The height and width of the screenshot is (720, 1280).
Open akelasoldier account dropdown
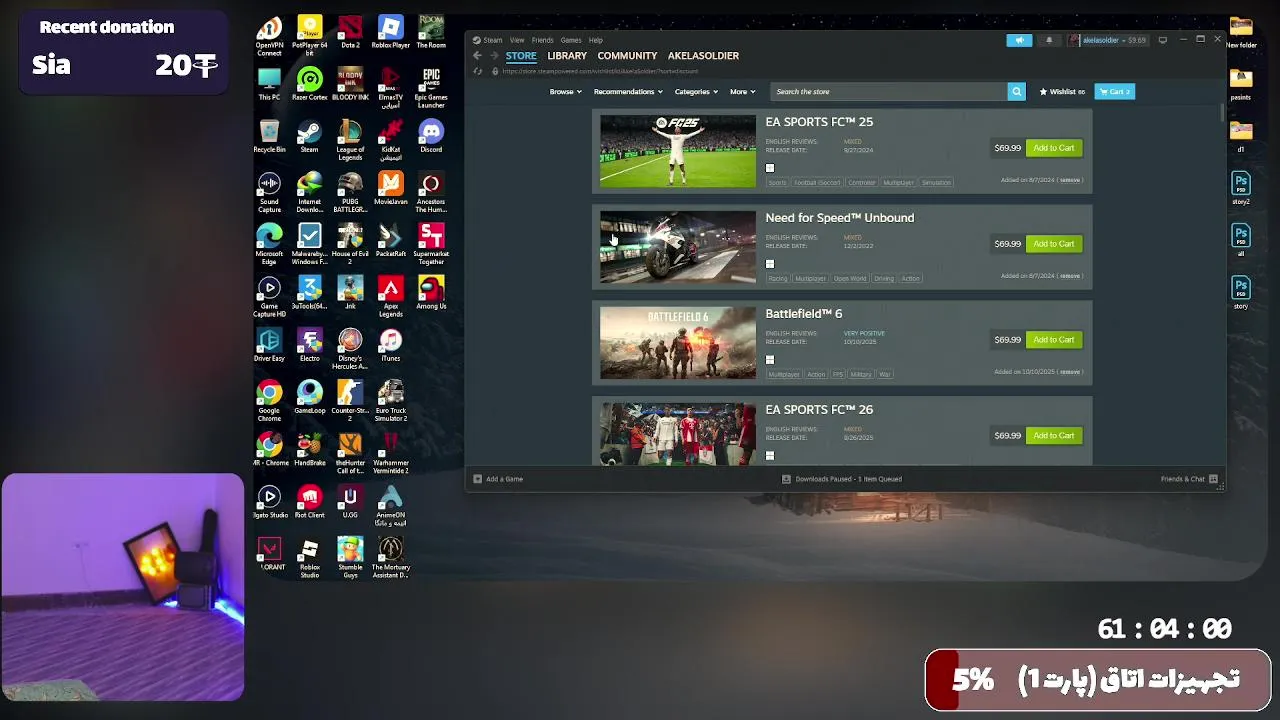[1107, 40]
